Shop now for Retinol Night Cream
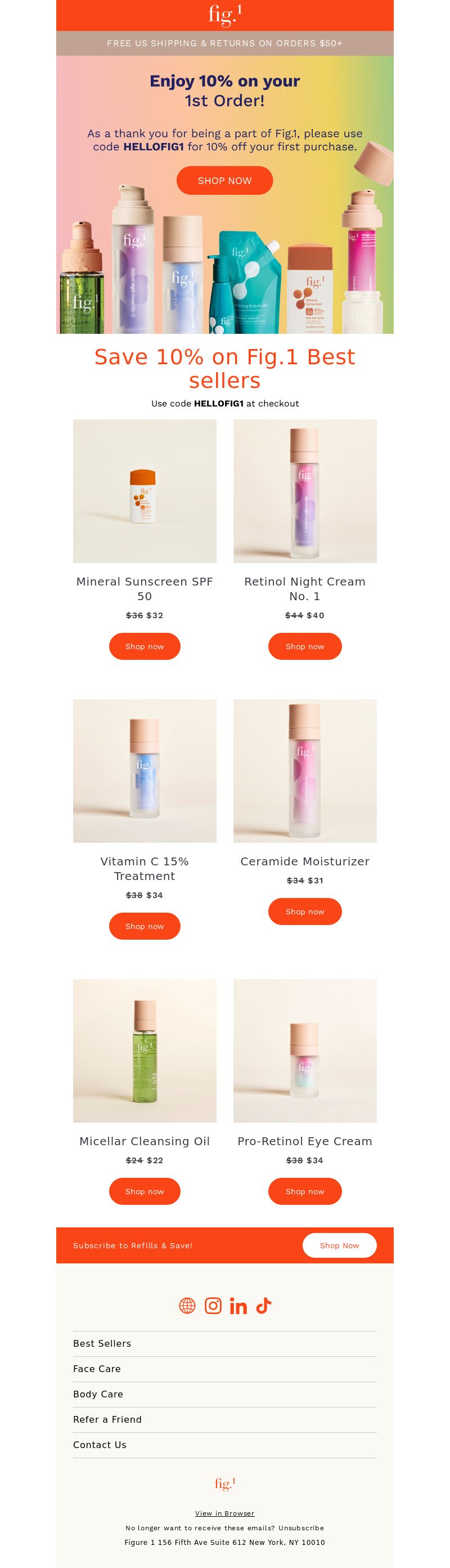Screen dimensions: 450x1568 [305, 646]
